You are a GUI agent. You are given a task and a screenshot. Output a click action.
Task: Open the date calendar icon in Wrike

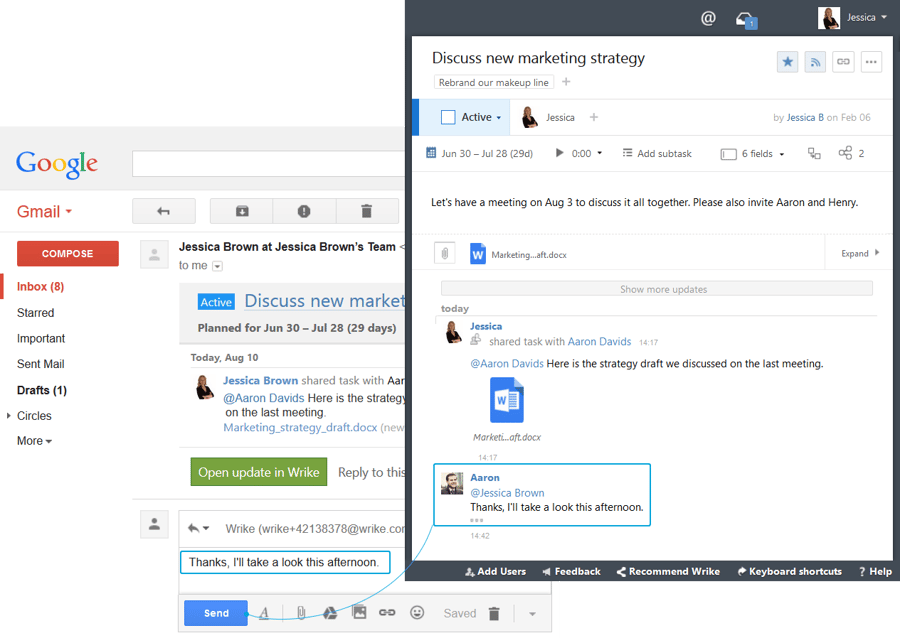431,153
